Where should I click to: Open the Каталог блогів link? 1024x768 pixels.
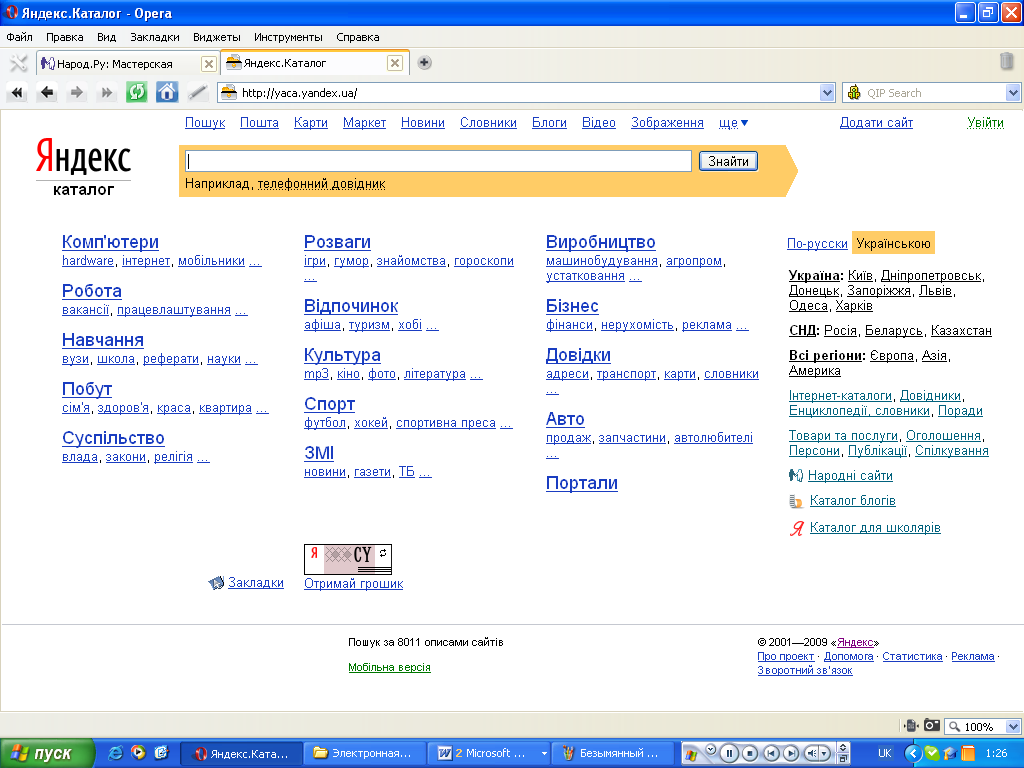pos(852,501)
